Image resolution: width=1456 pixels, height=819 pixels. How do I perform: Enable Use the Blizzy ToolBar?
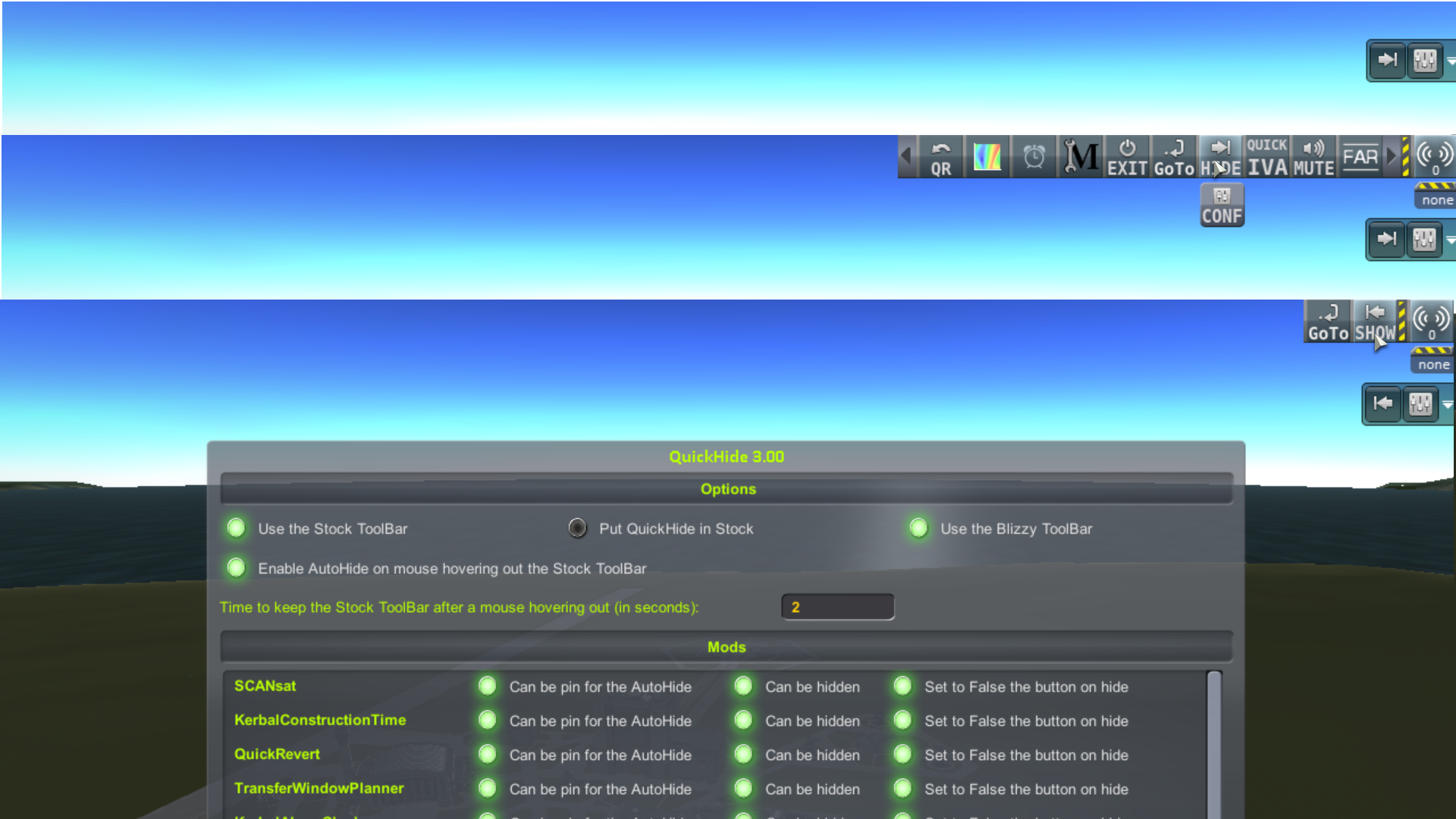pos(919,528)
